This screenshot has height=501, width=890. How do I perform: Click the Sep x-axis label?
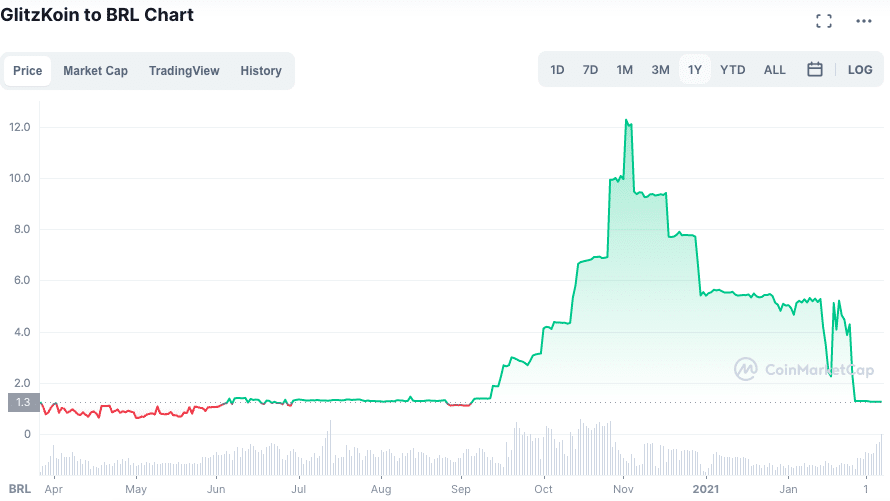(461, 489)
